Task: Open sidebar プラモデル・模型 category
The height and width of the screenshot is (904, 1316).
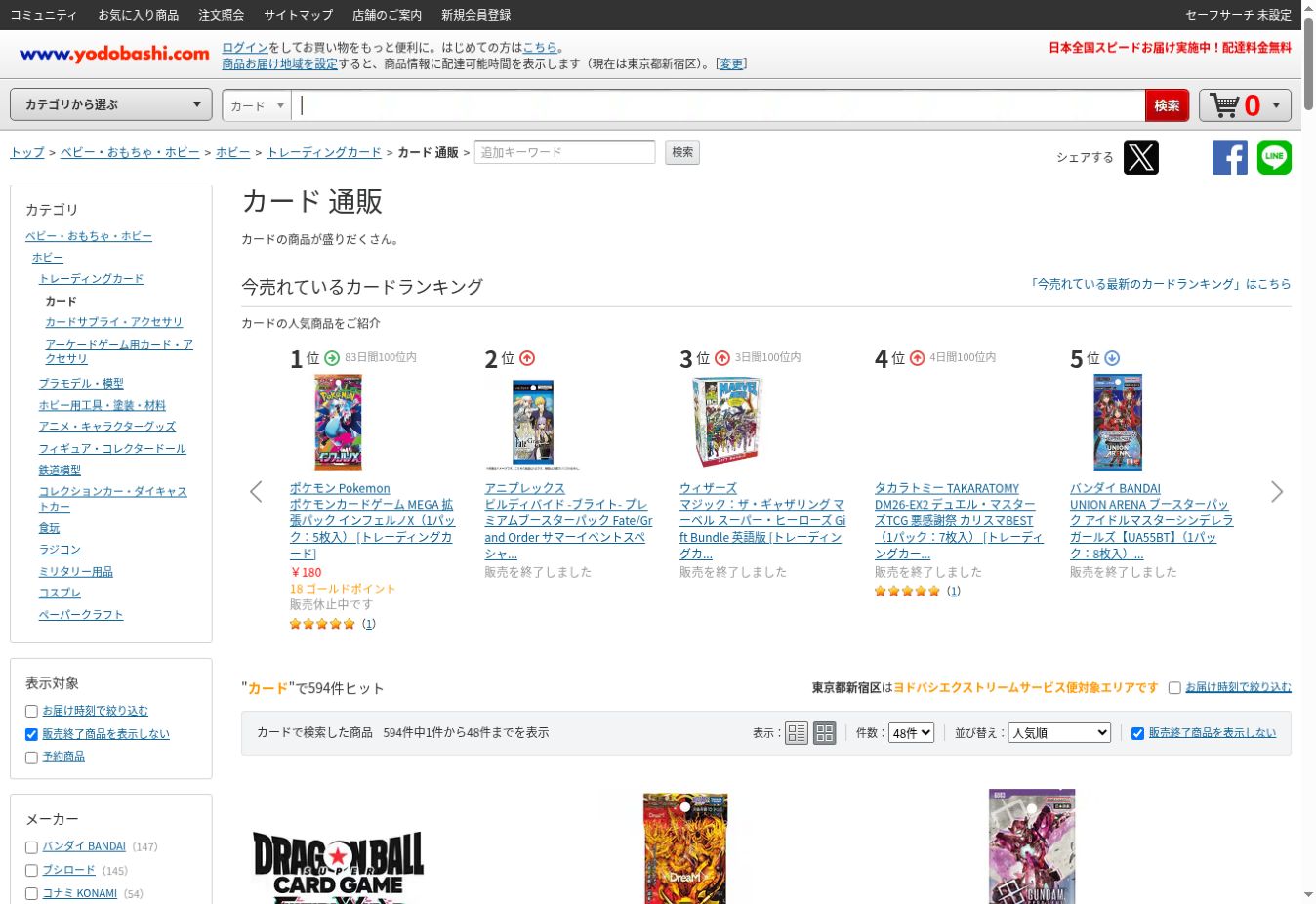Action: pyautogui.click(x=81, y=384)
